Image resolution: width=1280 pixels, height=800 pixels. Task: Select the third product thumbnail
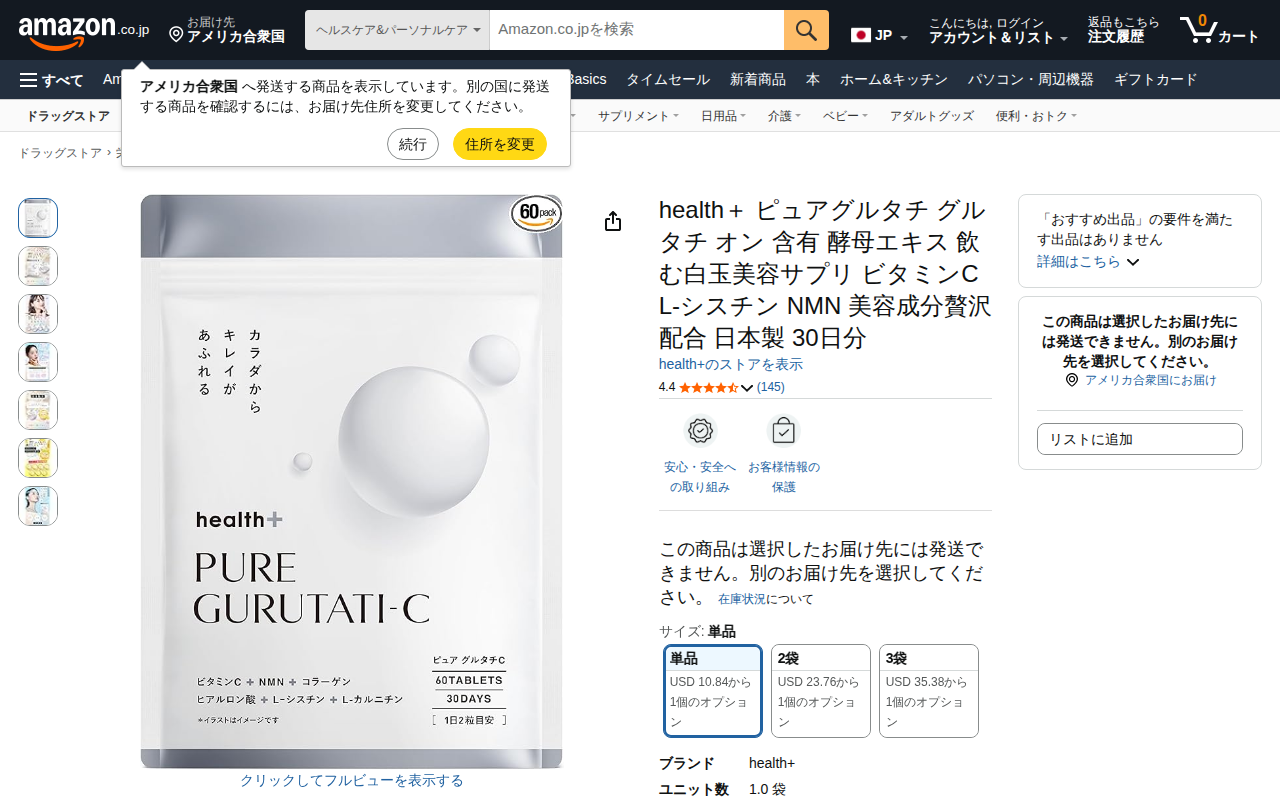pos(38,314)
